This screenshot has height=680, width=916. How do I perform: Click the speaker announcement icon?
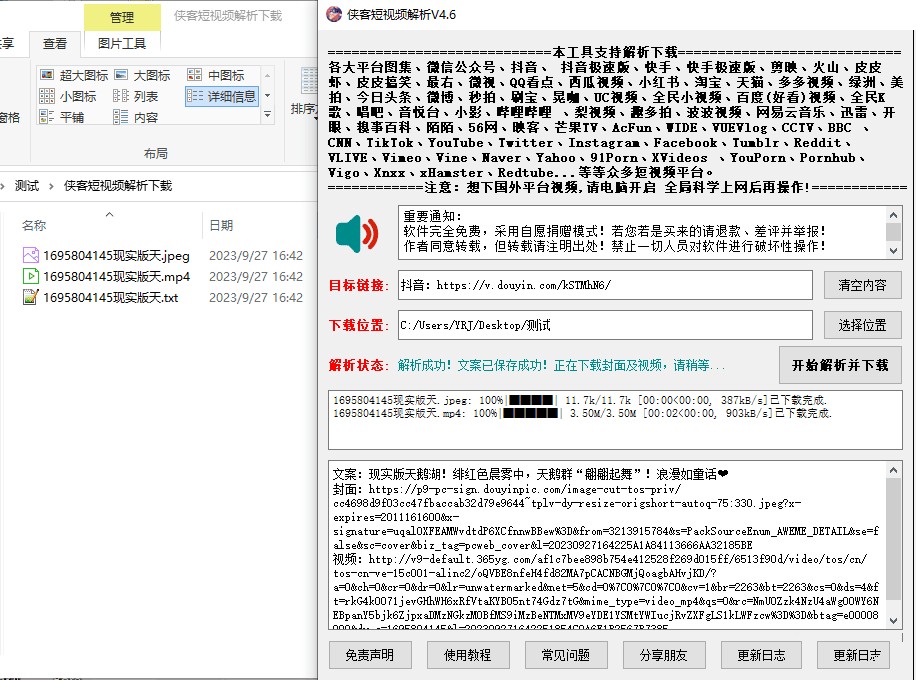(x=357, y=234)
